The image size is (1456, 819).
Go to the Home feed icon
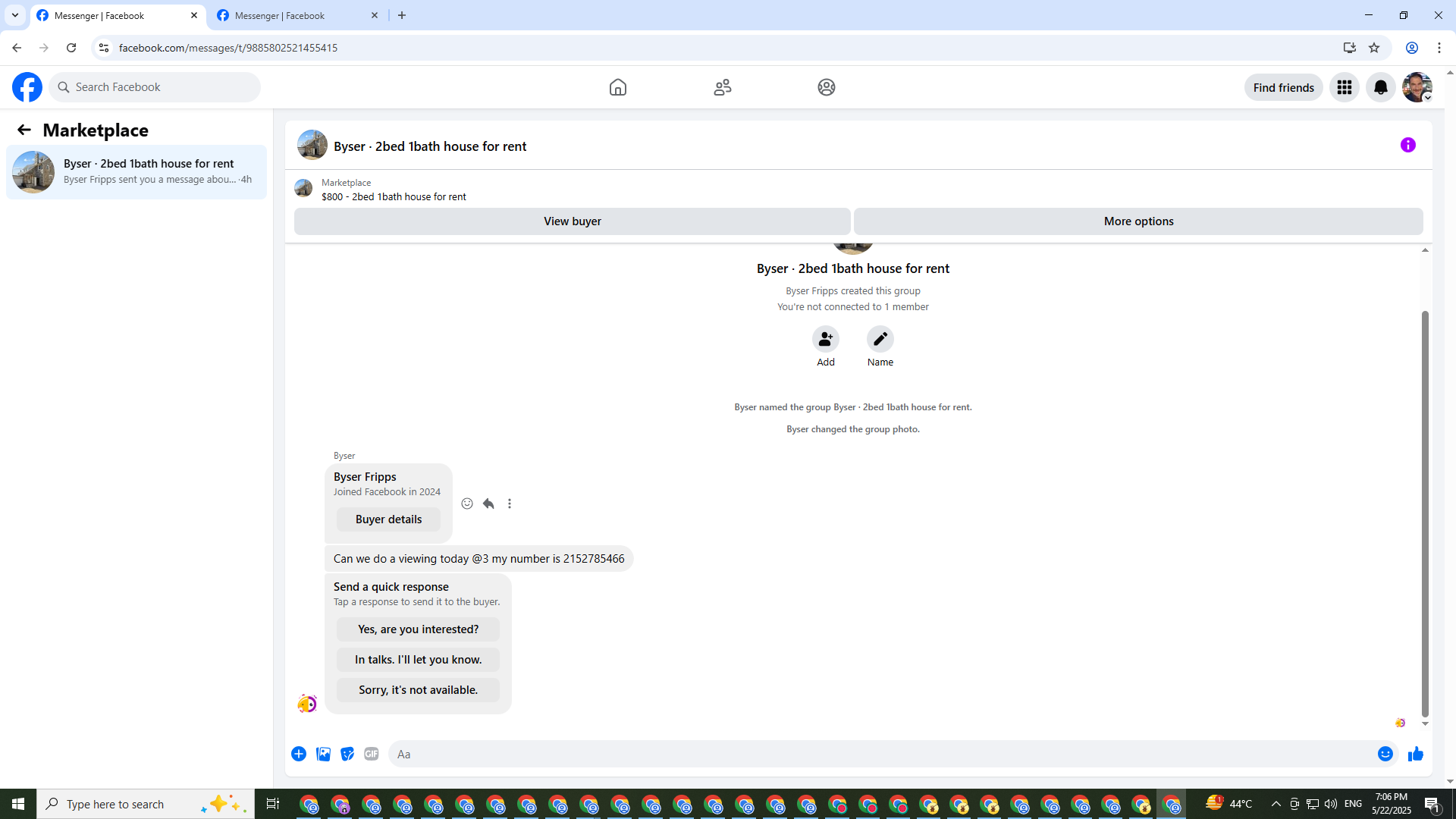[618, 87]
